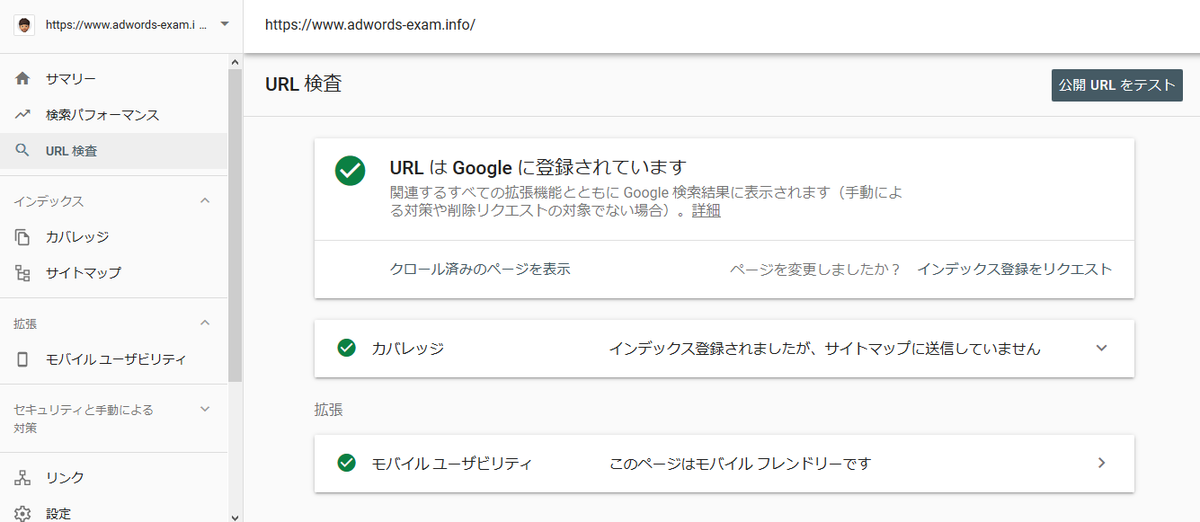Select URL 検査 in the sidebar
This screenshot has height=522, width=1200.
[x=114, y=151]
